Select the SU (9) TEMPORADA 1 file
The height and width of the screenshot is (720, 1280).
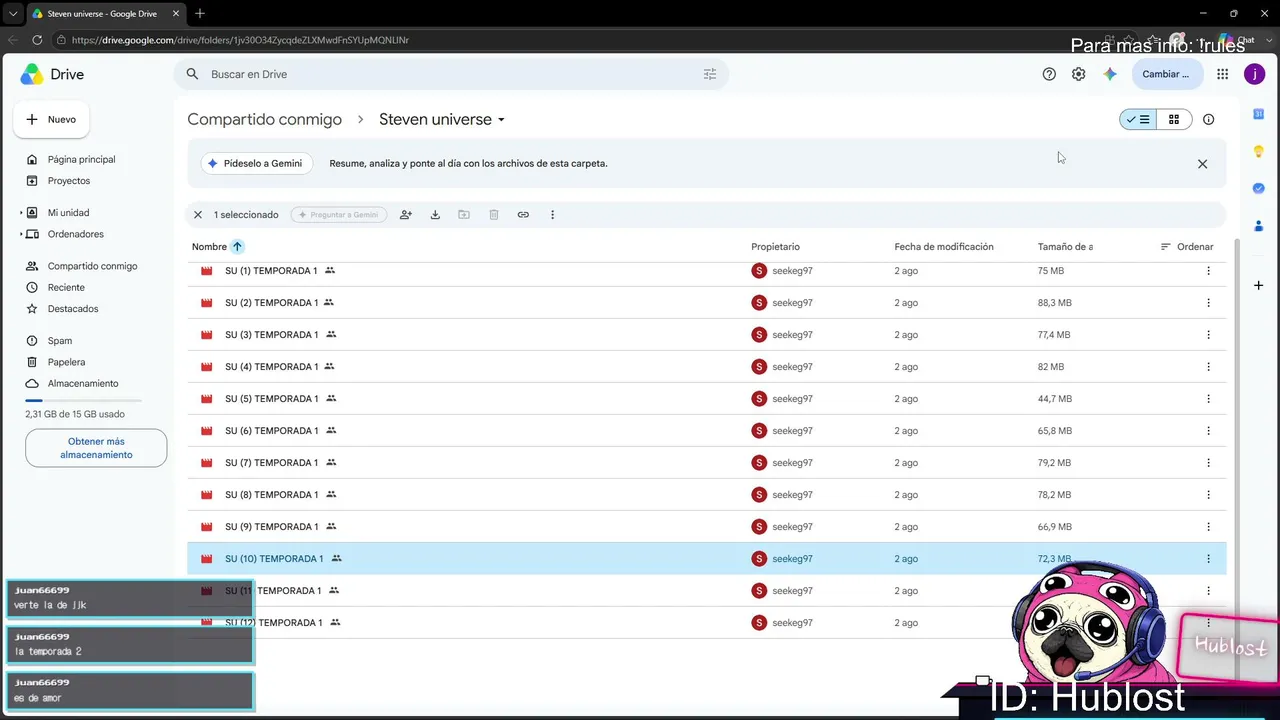[x=706, y=527]
